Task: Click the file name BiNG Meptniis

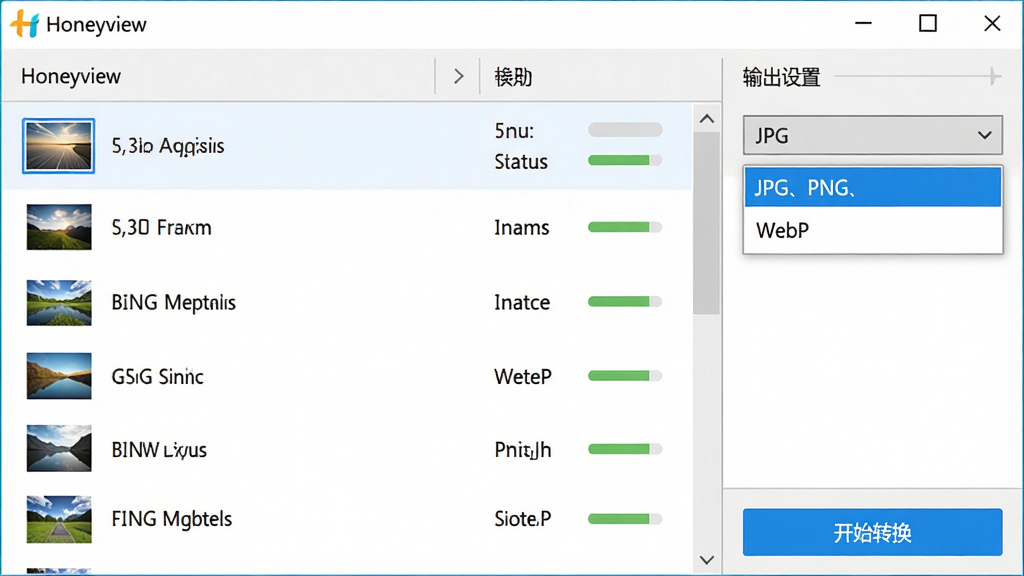Action: coord(173,302)
